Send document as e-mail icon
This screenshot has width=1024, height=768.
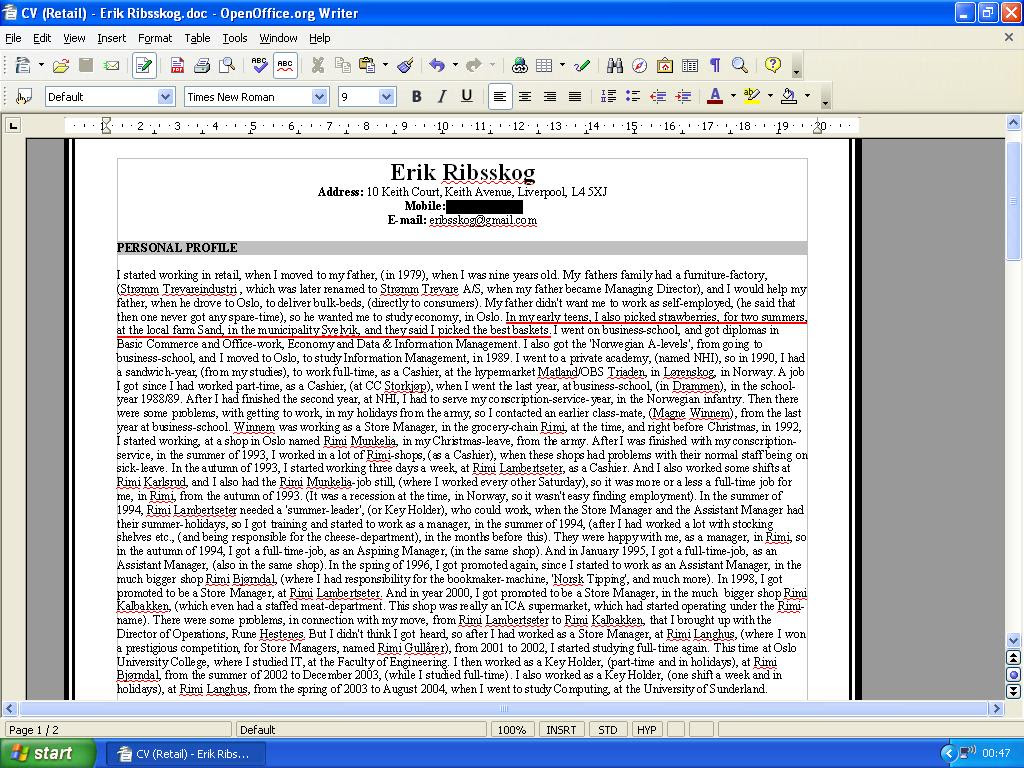click(112, 65)
